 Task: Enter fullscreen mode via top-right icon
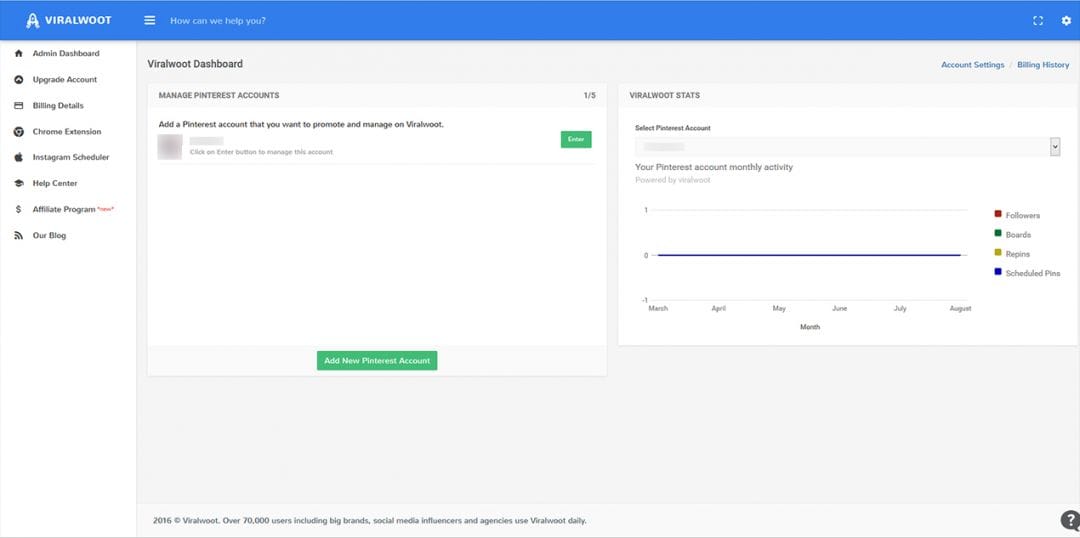[x=1038, y=20]
